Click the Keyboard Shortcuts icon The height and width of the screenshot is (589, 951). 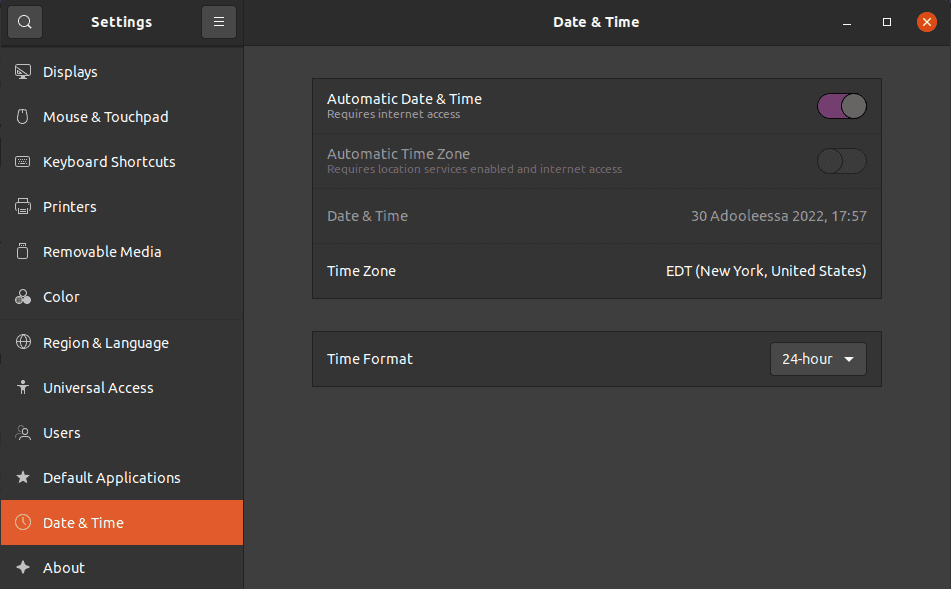tap(22, 161)
